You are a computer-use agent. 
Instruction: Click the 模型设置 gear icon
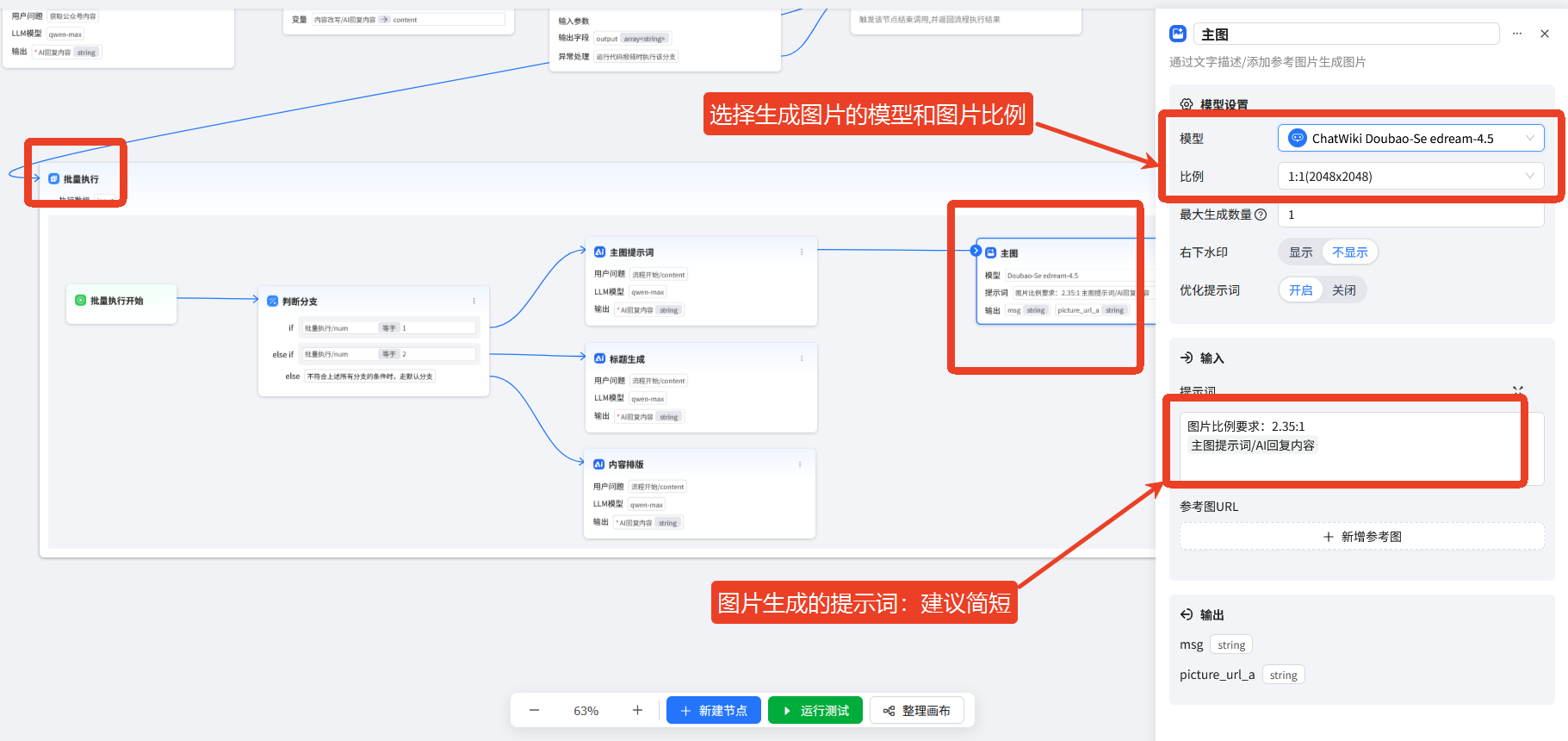point(1187,104)
